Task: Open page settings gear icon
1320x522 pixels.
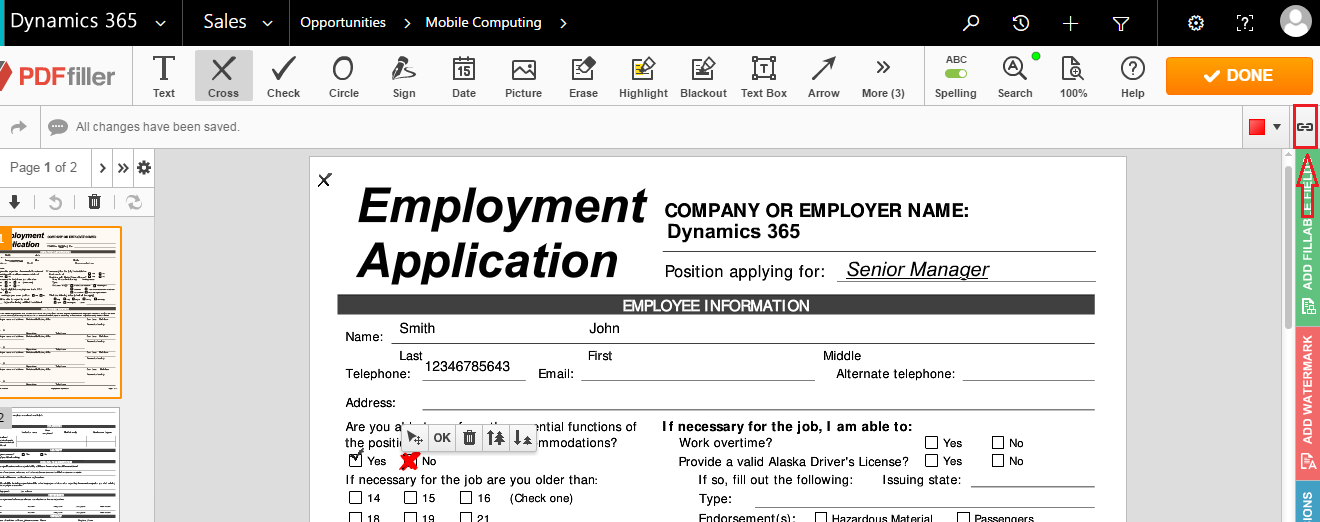Action: click(x=144, y=167)
